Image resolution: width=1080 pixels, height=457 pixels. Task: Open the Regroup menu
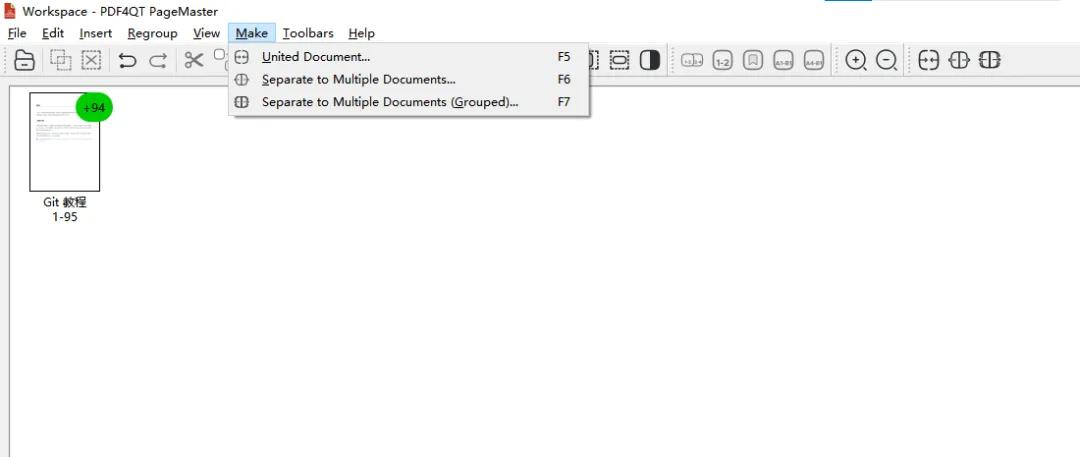(x=152, y=33)
